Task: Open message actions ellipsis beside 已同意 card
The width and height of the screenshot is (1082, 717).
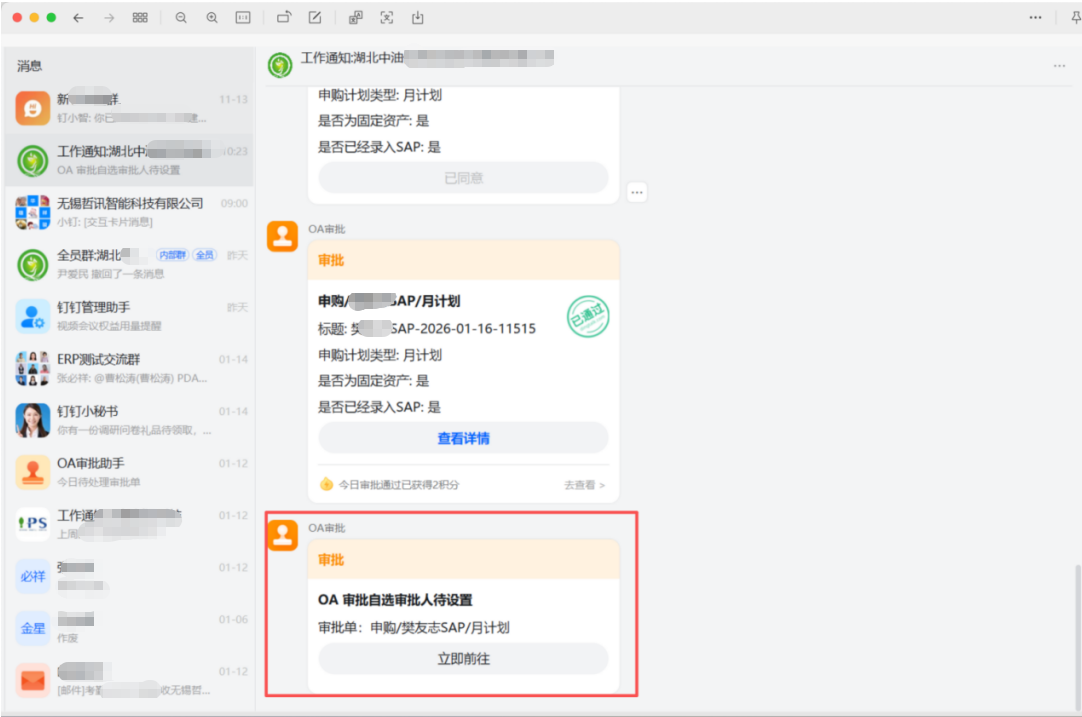Action: click(637, 192)
